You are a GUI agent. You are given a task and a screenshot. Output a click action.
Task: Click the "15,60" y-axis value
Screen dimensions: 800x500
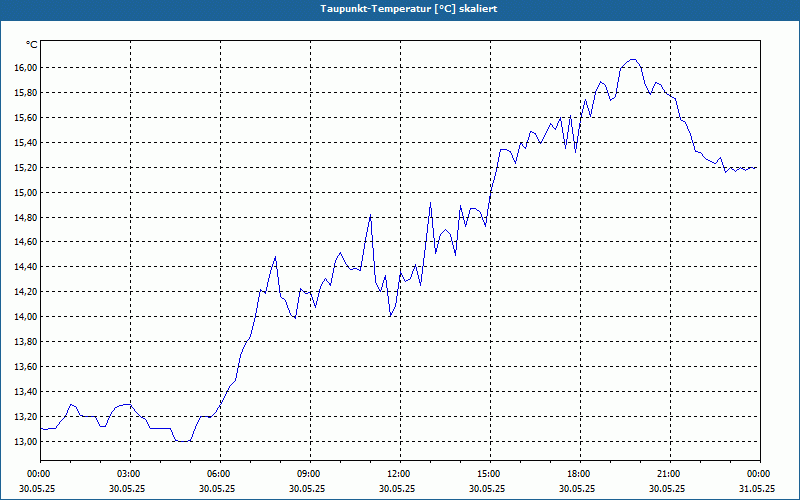(x=25, y=118)
